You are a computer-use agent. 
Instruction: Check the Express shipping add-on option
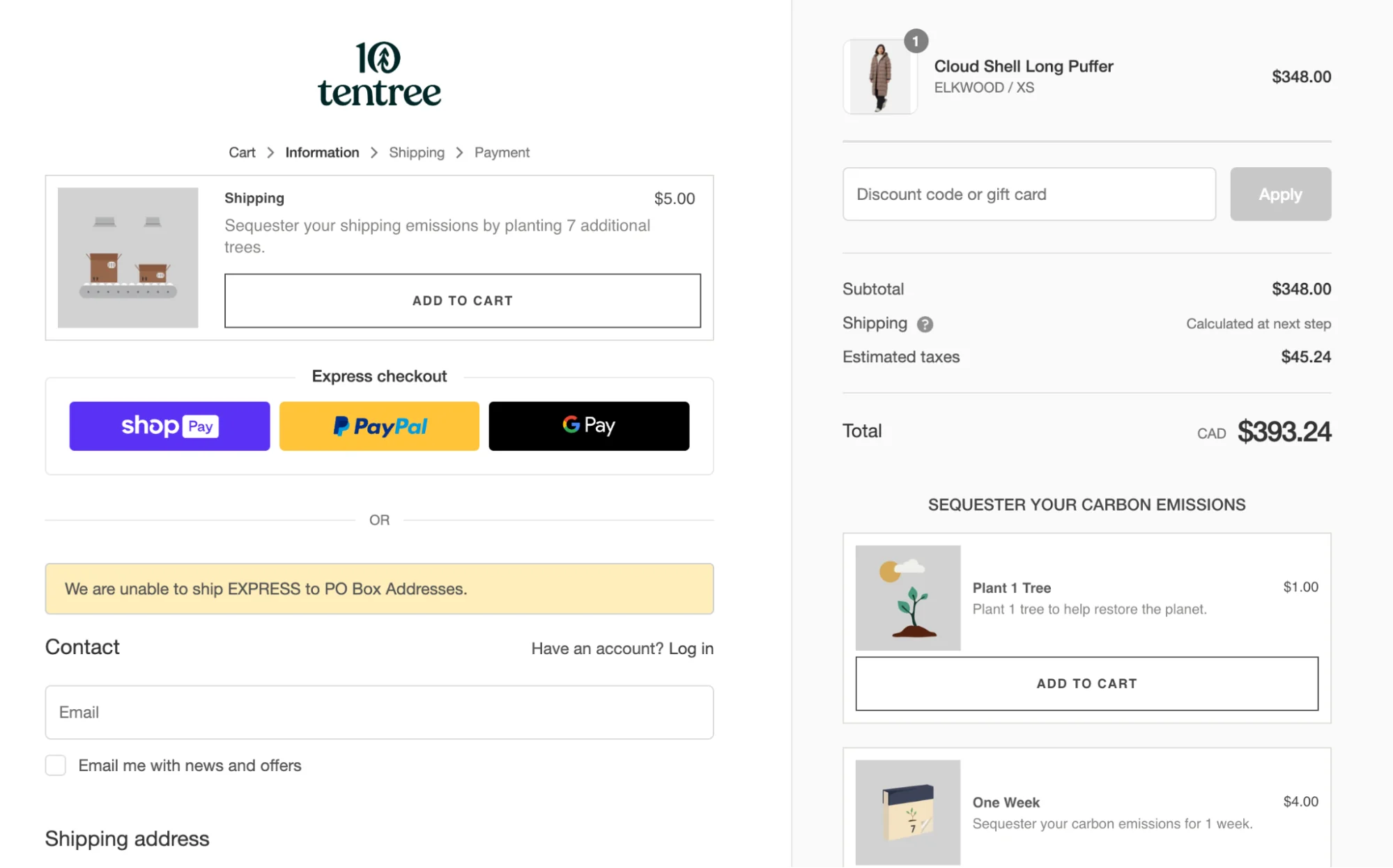[x=463, y=300]
